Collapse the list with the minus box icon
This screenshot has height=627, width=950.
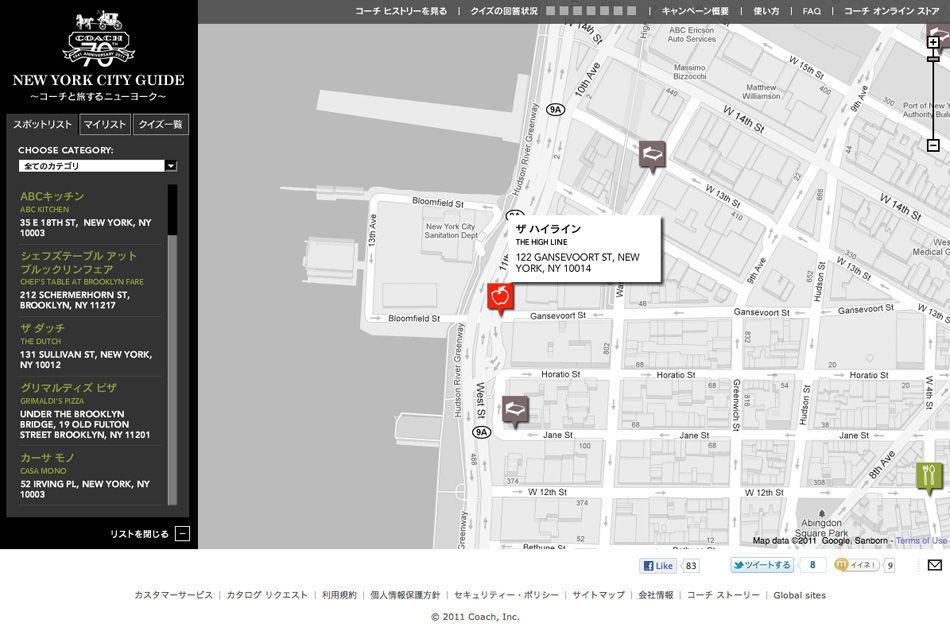coord(182,534)
